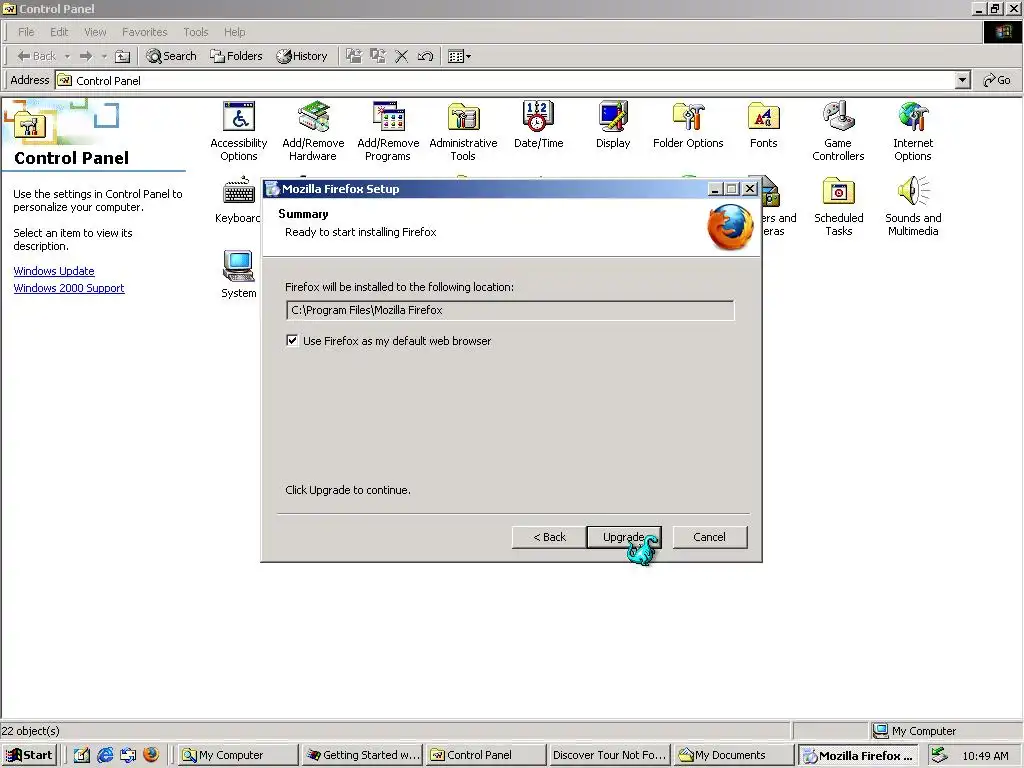This screenshot has width=1024, height=768.
Task: Click the Address bar Control Panel text
Action: click(108, 80)
